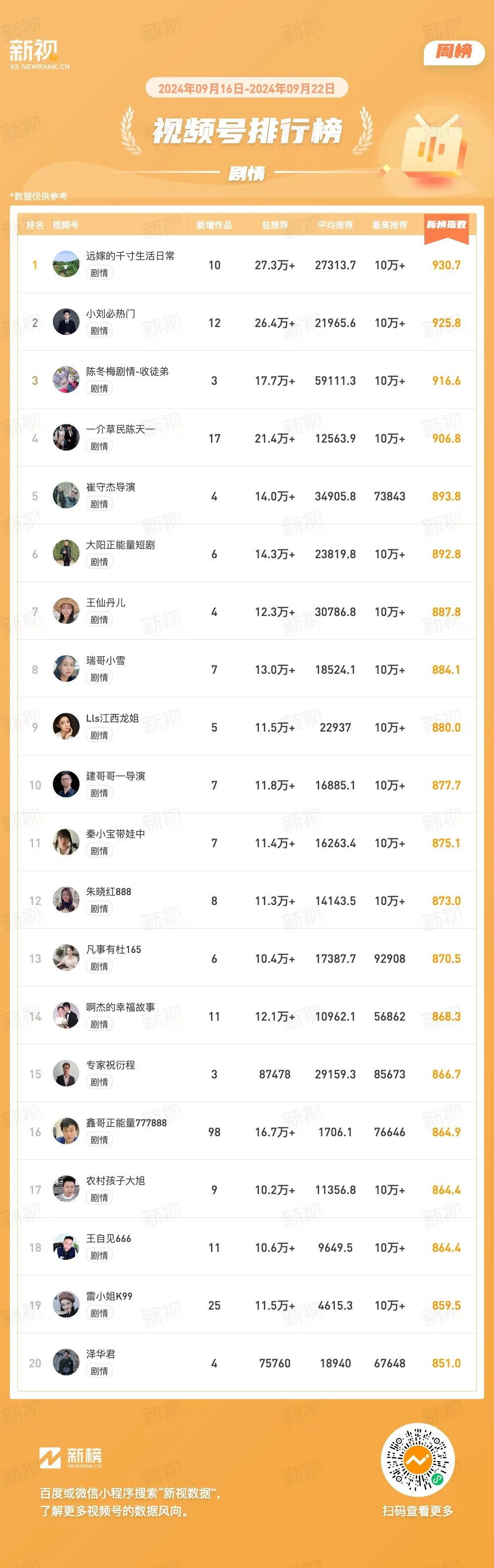
Task: Click the 周榜 badge
Action: click(454, 52)
